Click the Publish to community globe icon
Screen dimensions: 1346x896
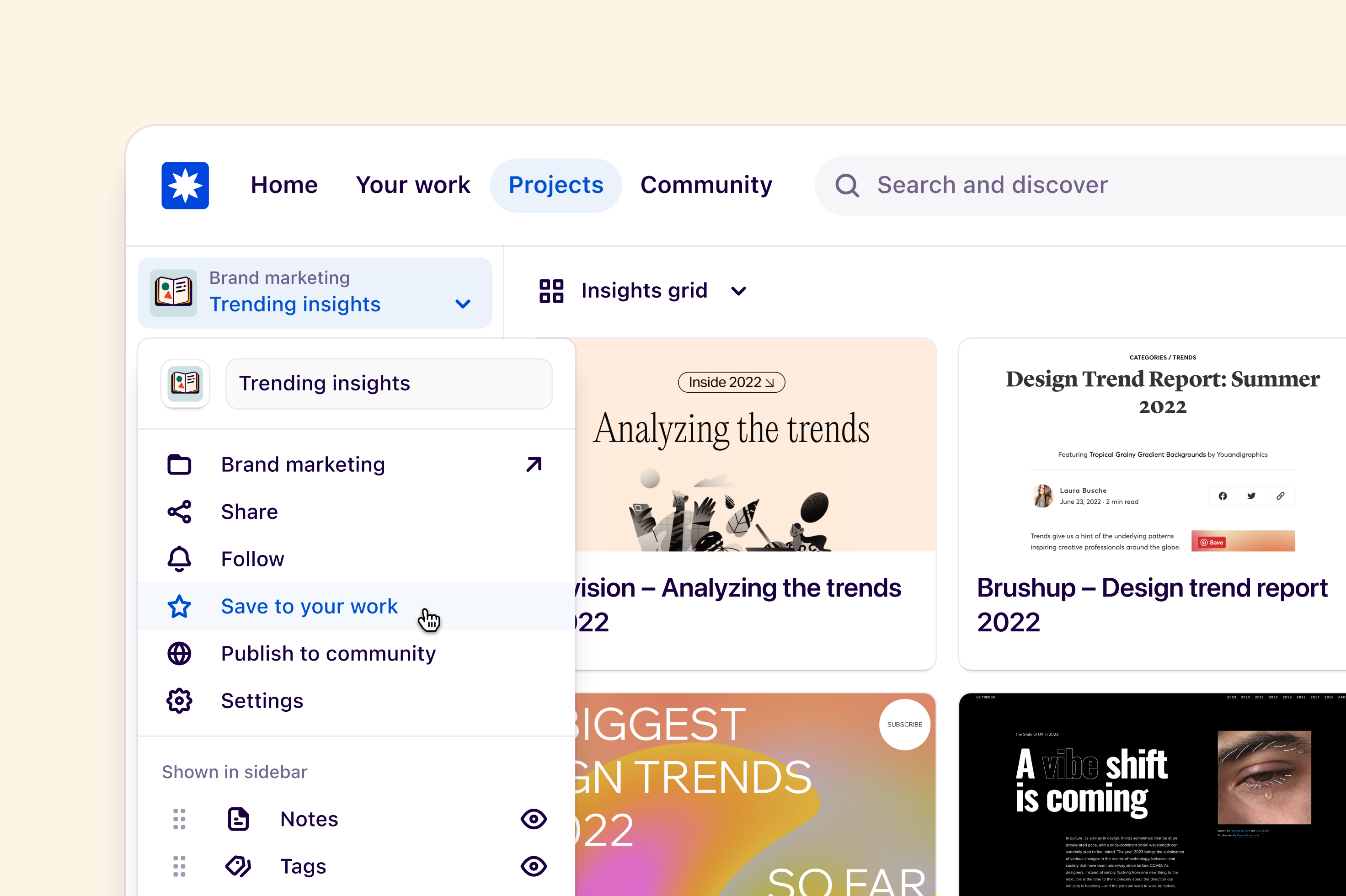point(179,653)
